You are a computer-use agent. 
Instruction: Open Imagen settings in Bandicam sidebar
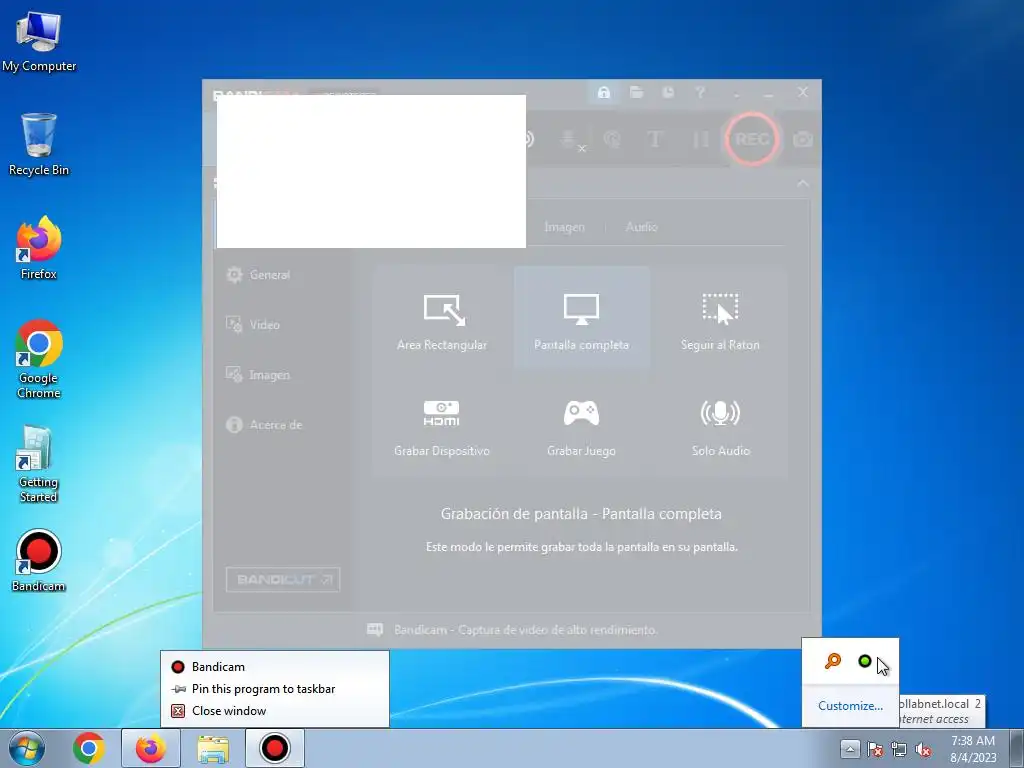[257, 375]
